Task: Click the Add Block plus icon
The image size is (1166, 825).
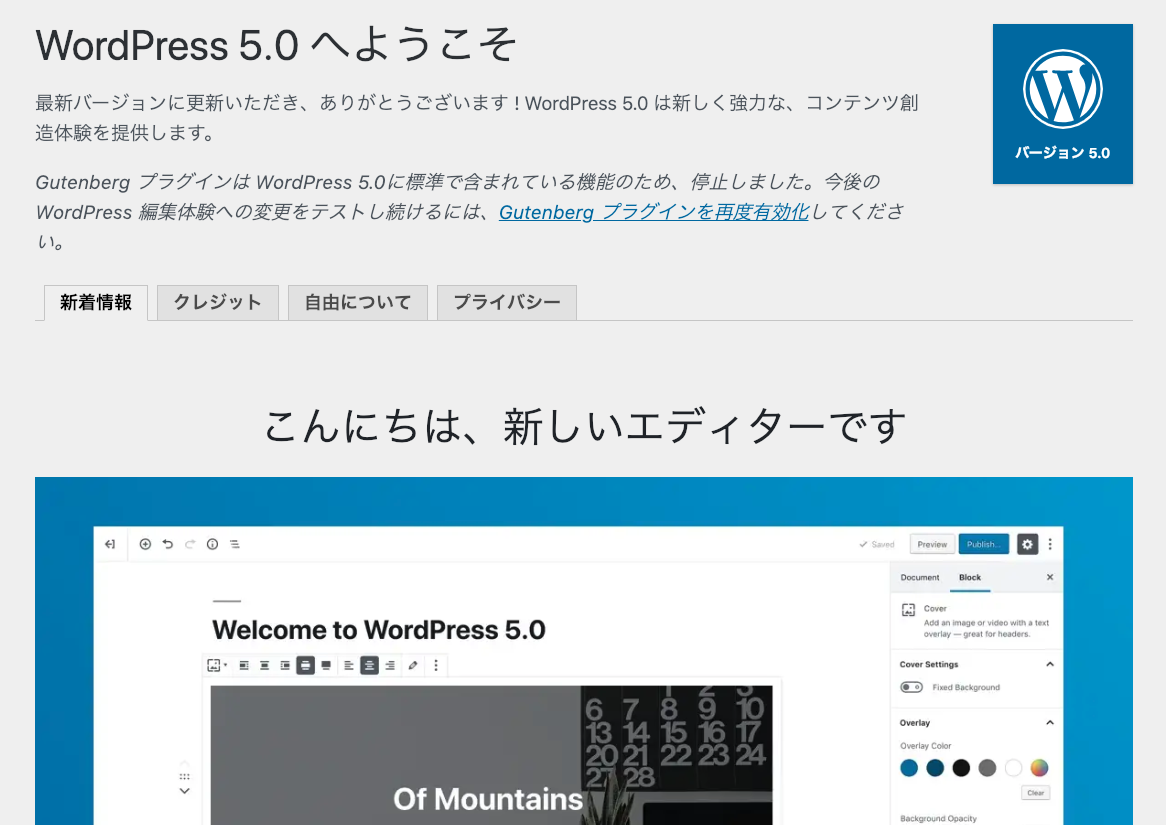Action: 145,544
